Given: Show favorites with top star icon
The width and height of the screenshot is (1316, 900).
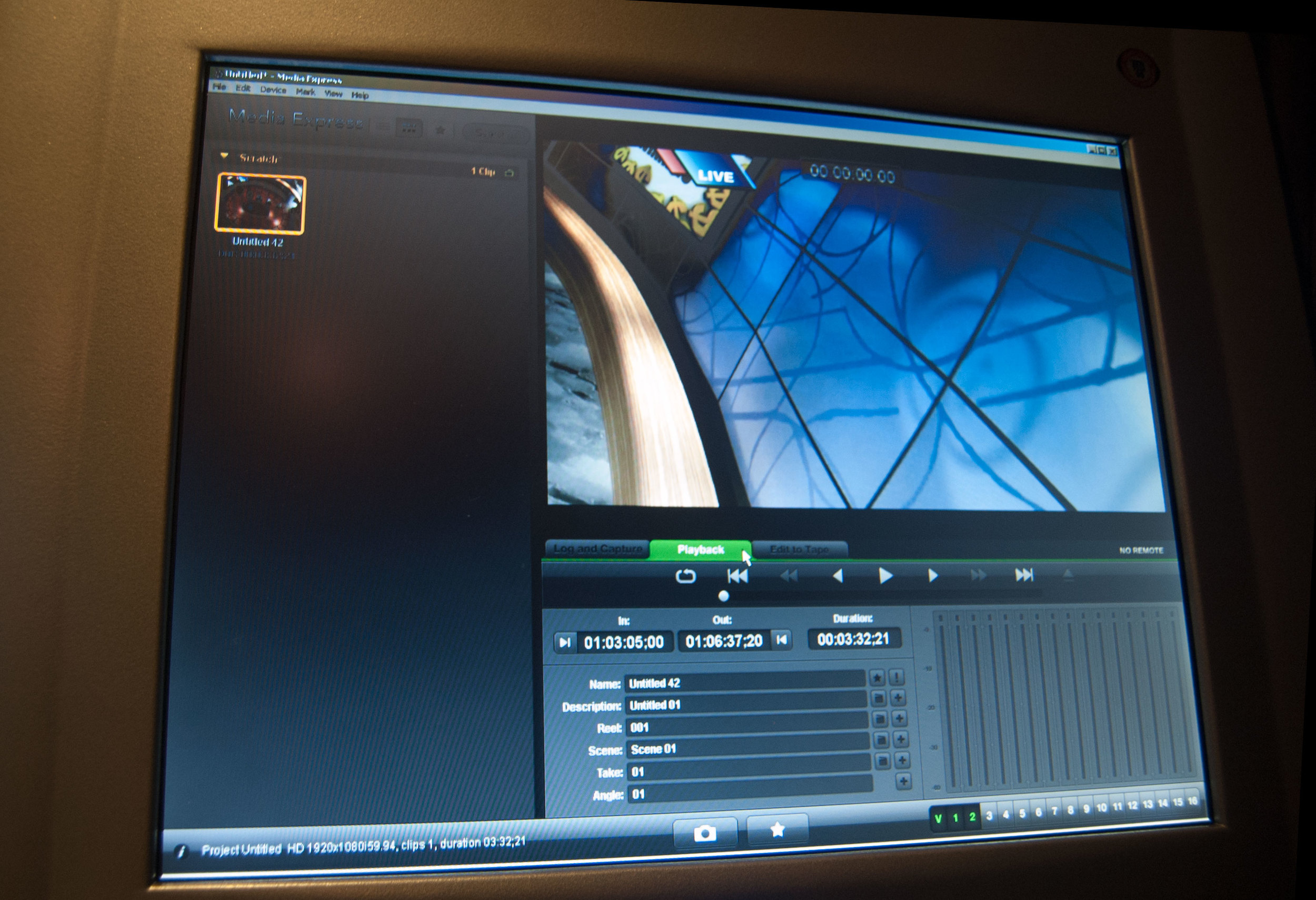Looking at the screenshot, I should 440,130.
